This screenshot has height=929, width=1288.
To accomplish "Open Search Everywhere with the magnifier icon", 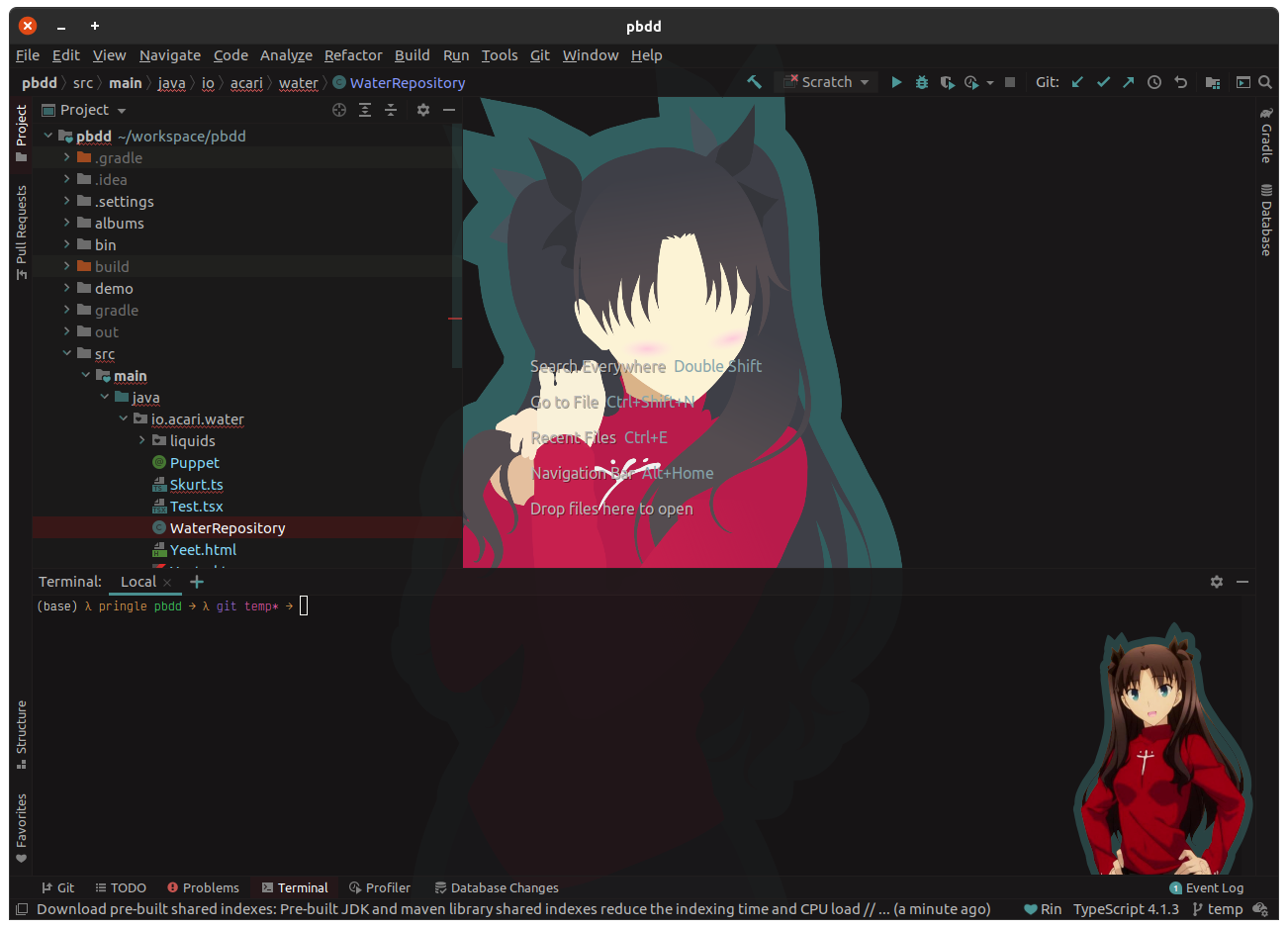I will point(1265,82).
